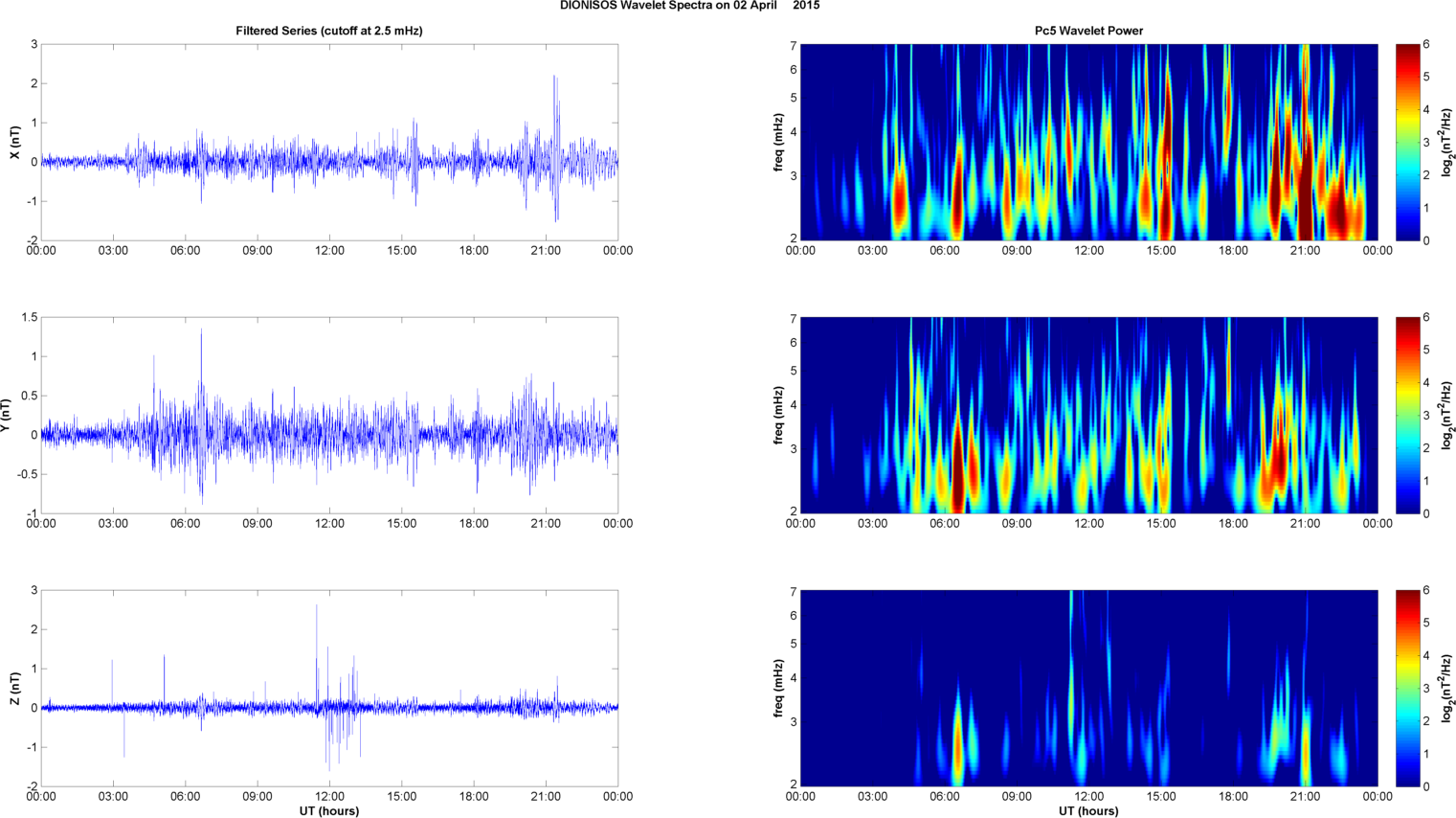This screenshot has height=818, width=1456.
Task: Click the Z (nT) axis label
Action: [14, 689]
